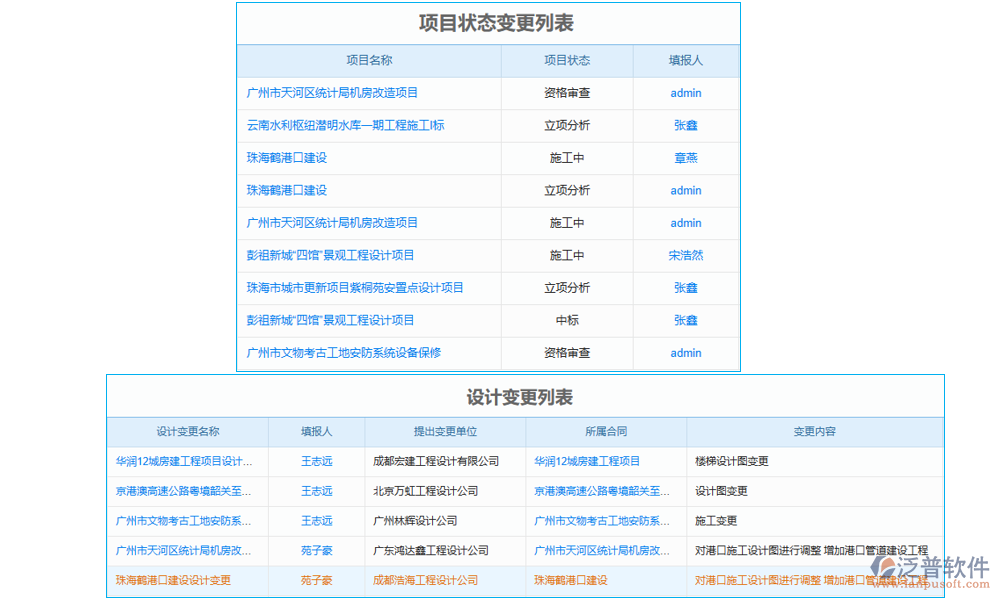Click admin next to 资格审查 status
This screenshot has width=1000, height=600.
point(686,93)
